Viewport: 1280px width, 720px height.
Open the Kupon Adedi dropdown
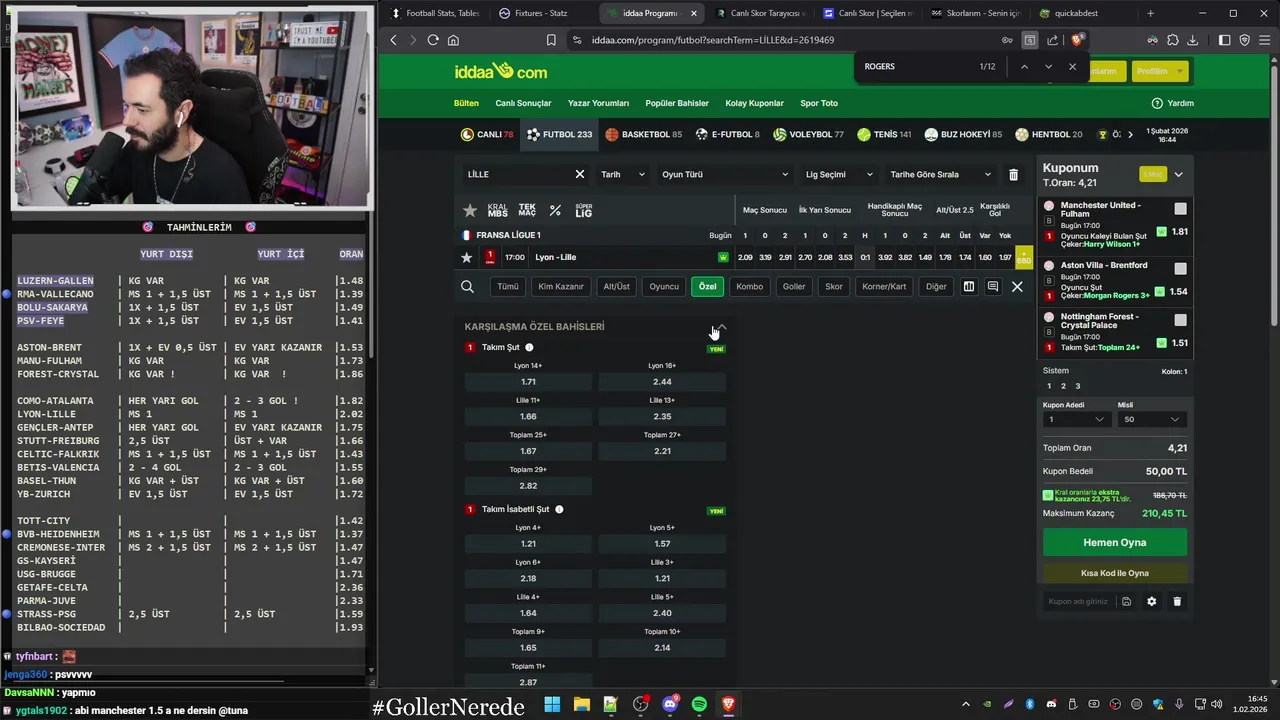point(1075,419)
